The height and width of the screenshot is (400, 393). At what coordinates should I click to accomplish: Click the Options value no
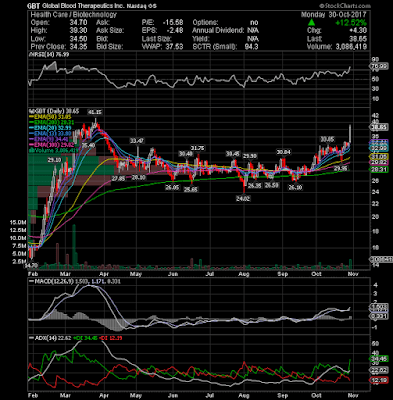point(254,23)
